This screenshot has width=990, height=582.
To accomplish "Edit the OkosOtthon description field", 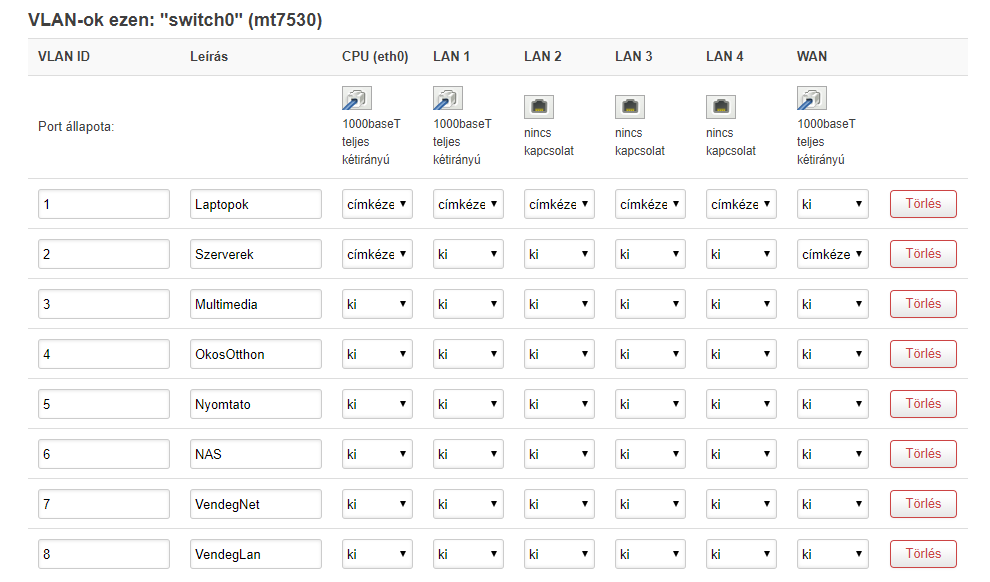I will [x=256, y=353].
